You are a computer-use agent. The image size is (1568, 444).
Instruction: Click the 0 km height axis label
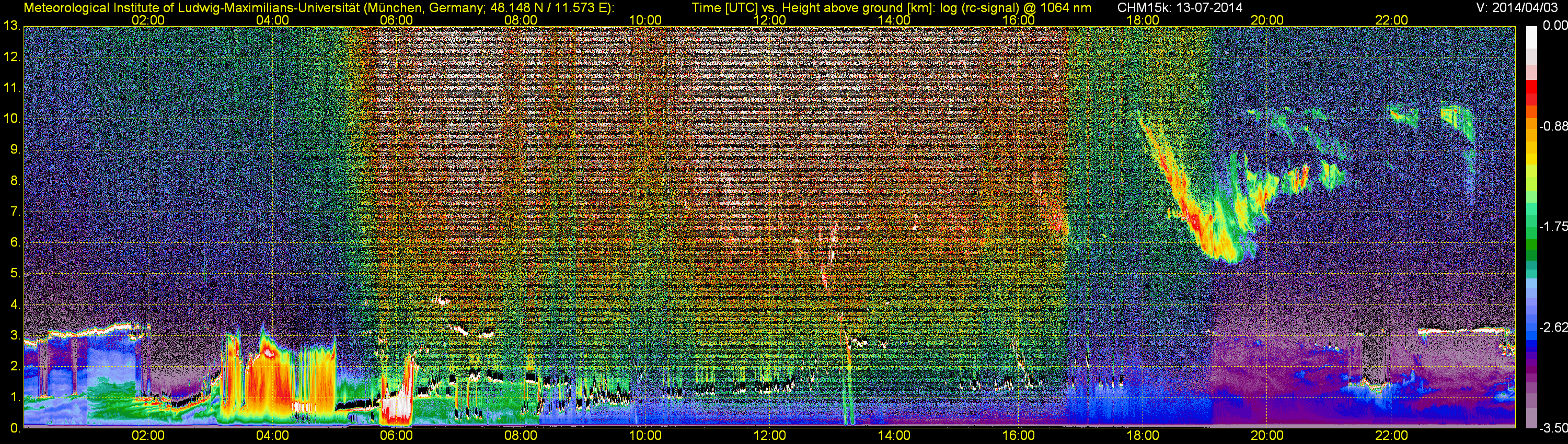click(x=15, y=428)
